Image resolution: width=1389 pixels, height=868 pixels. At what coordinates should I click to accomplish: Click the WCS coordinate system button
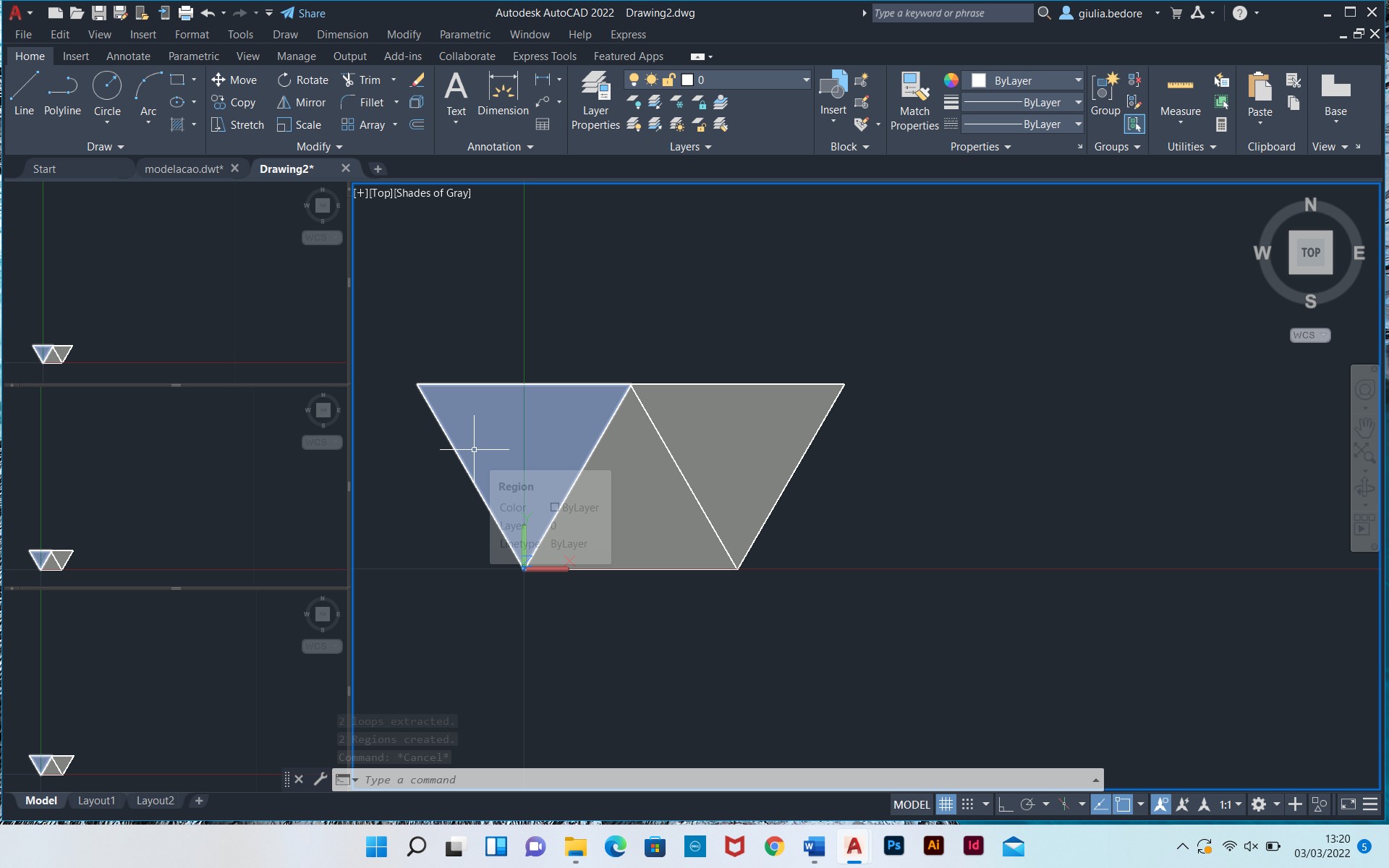[1310, 335]
